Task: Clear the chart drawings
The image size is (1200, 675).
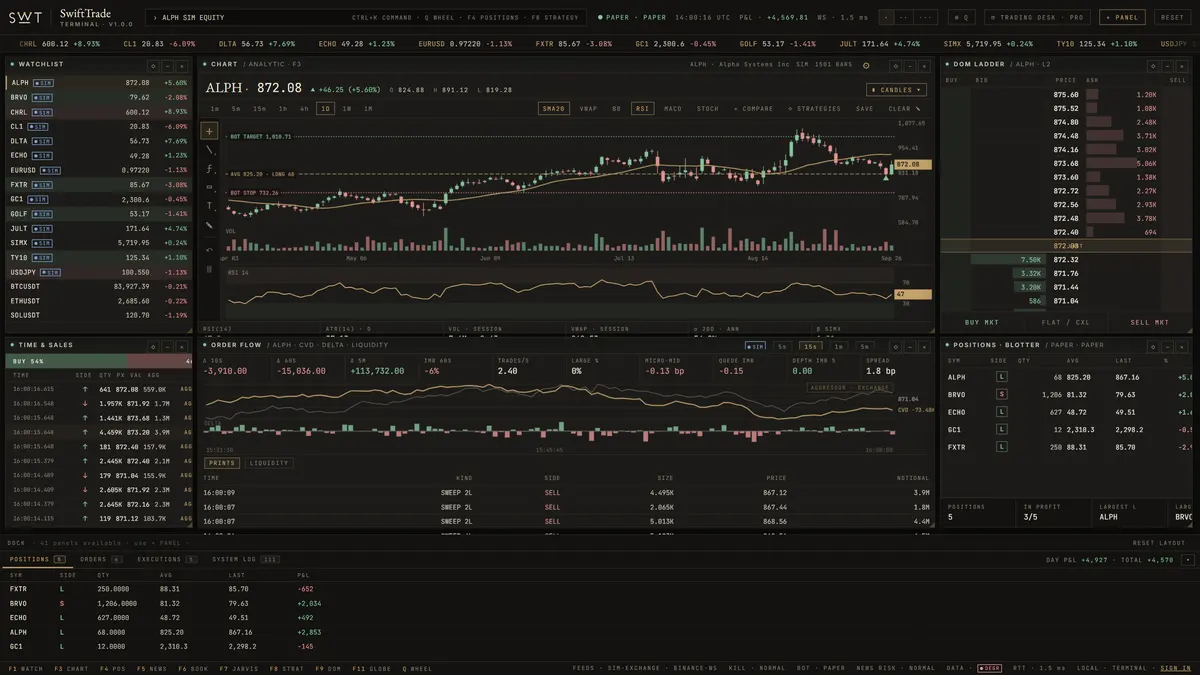Action: (x=903, y=108)
